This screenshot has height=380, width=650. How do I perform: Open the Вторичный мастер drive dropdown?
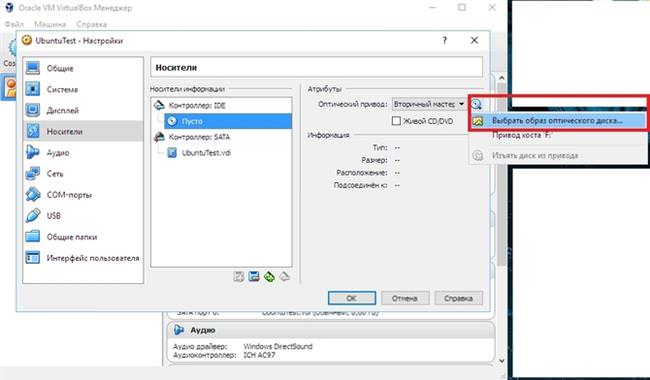(429, 104)
